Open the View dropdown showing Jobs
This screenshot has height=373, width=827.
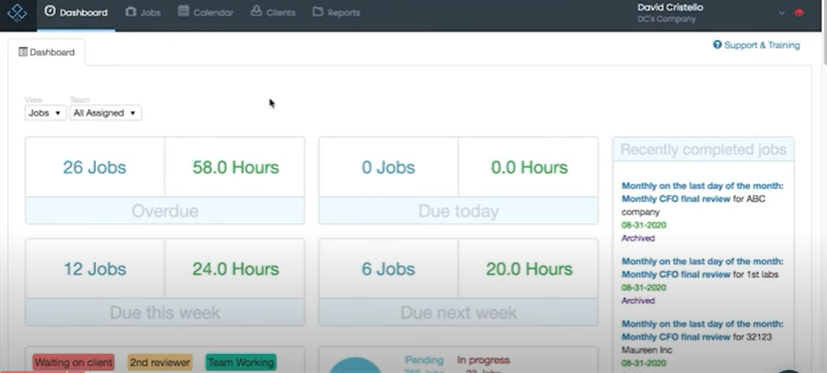point(45,113)
